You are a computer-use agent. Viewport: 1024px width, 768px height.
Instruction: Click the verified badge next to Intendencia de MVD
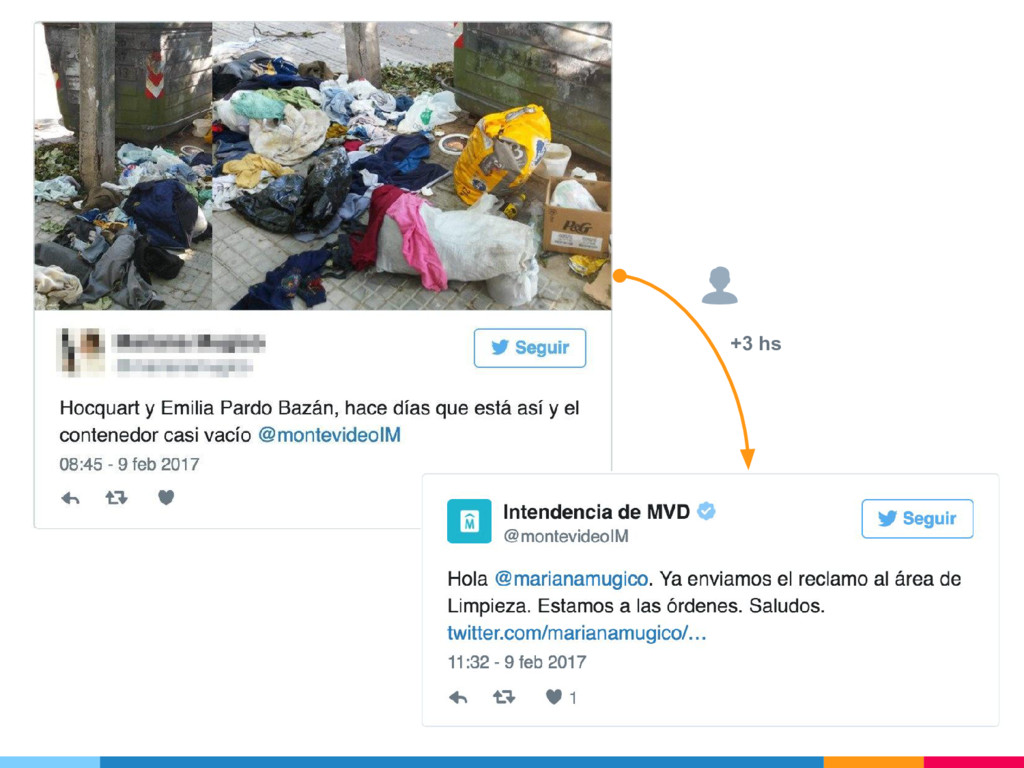[x=706, y=511]
